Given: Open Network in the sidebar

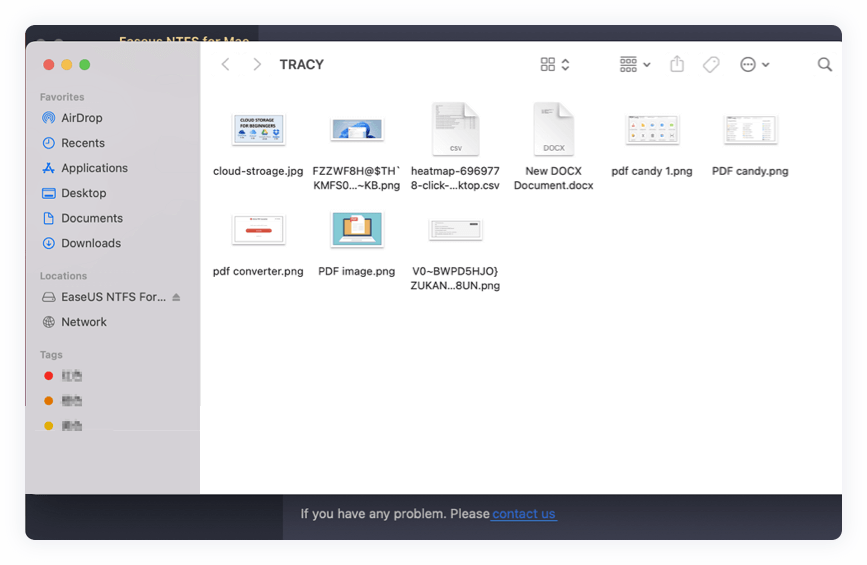Looking at the screenshot, I should [75, 322].
